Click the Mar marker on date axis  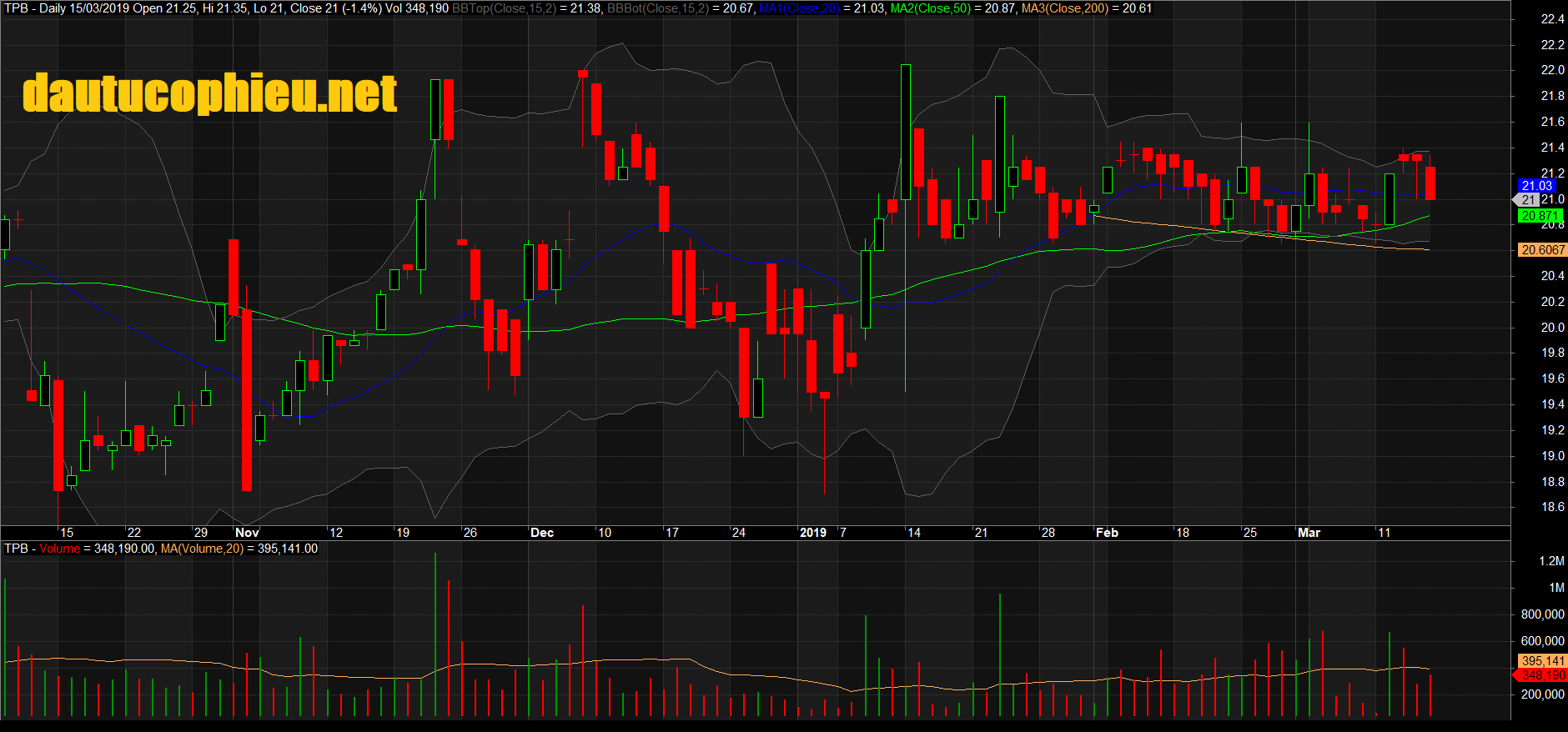click(1309, 533)
